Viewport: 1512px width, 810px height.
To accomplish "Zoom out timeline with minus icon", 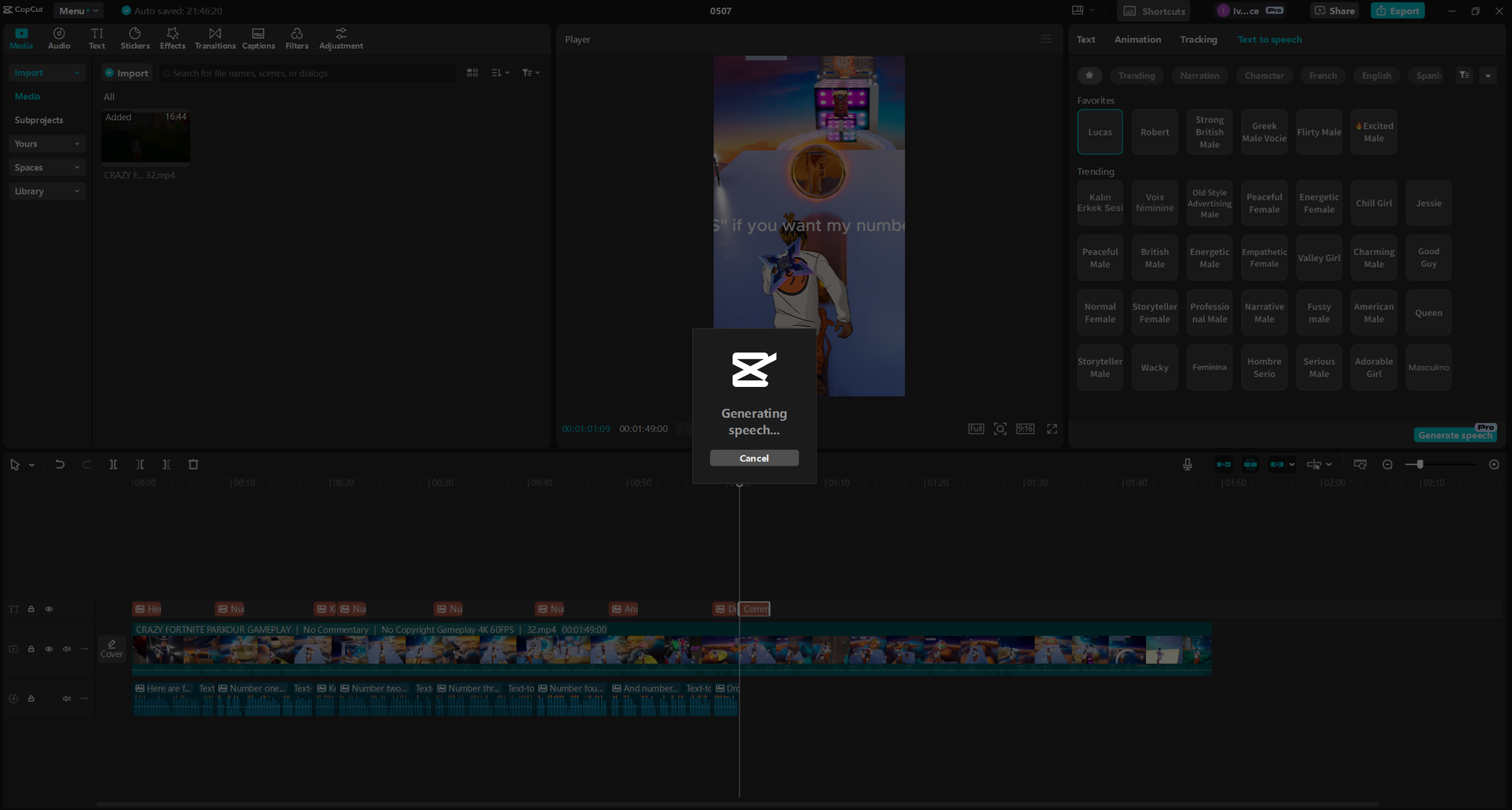I will click(x=1388, y=464).
